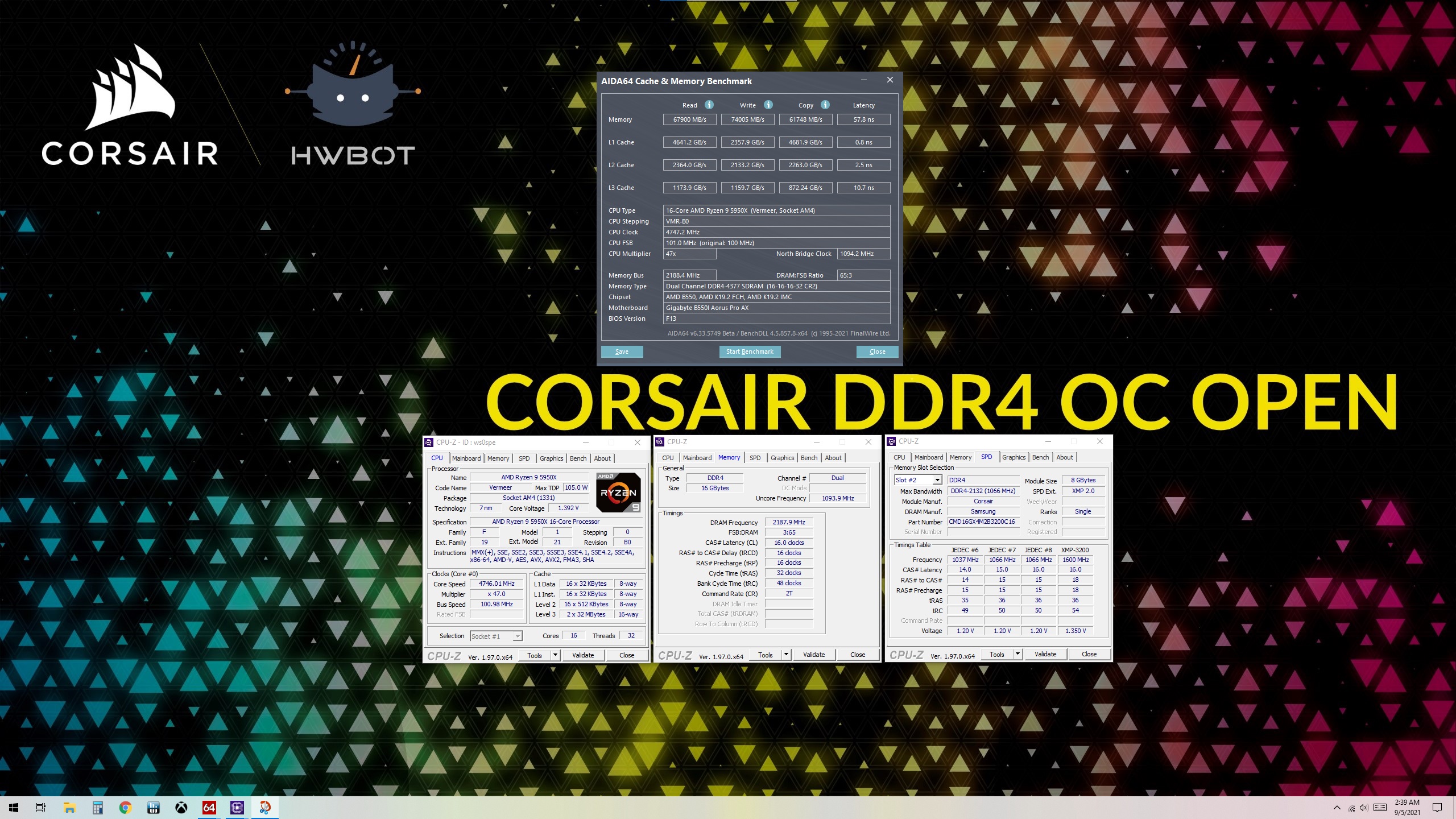Click the FSB:DRAM 3:65 value
This screenshot has width=1456, height=819.
click(789, 532)
